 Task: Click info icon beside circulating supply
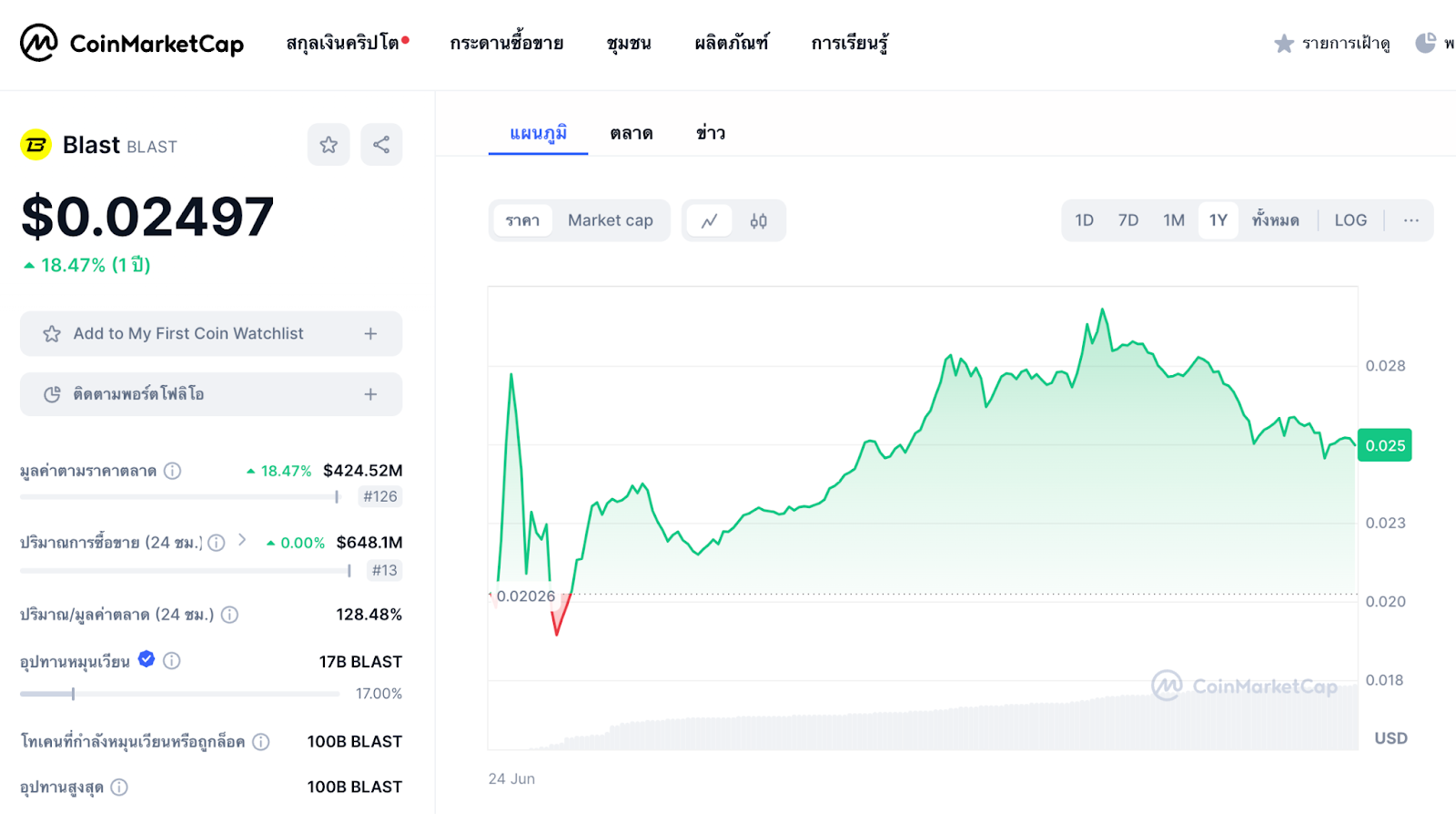[x=171, y=661]
